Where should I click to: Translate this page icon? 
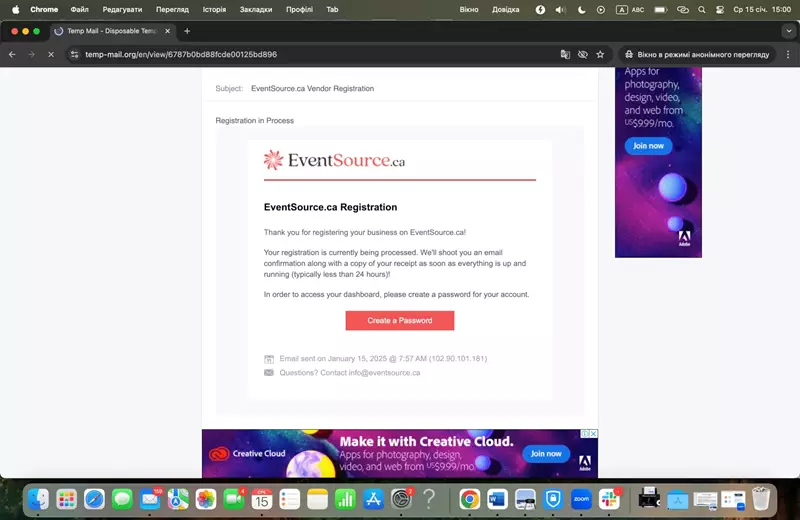[565, 54]
